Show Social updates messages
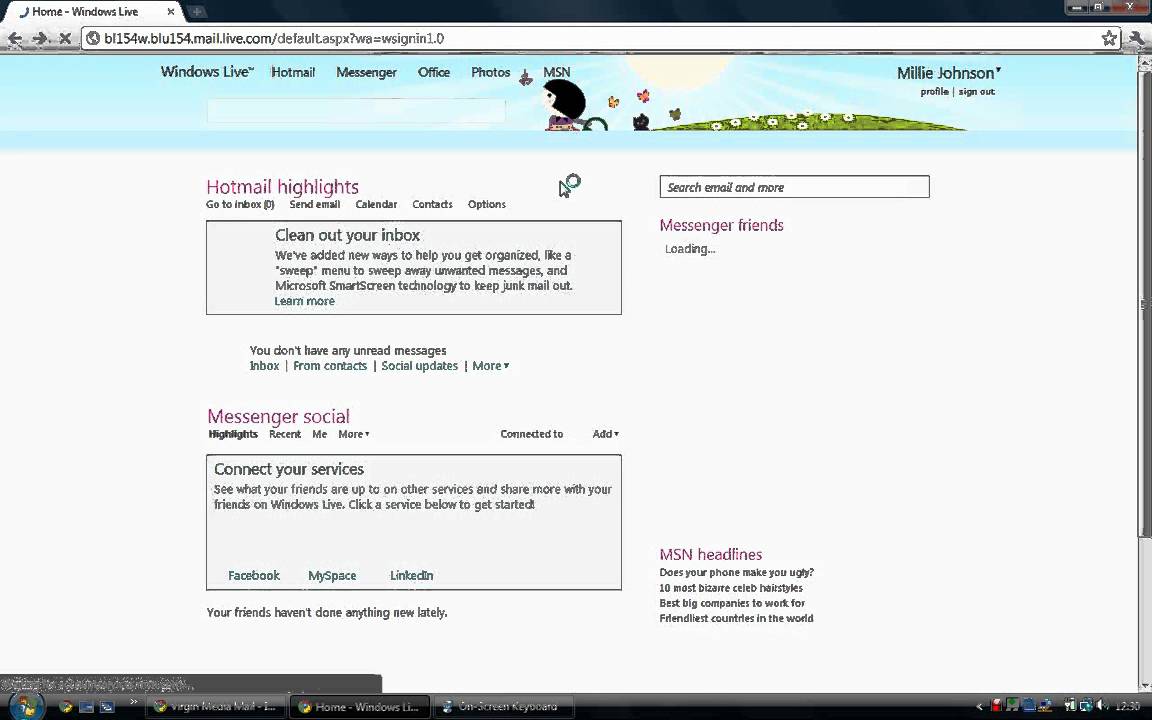 [x=420, y=366]
